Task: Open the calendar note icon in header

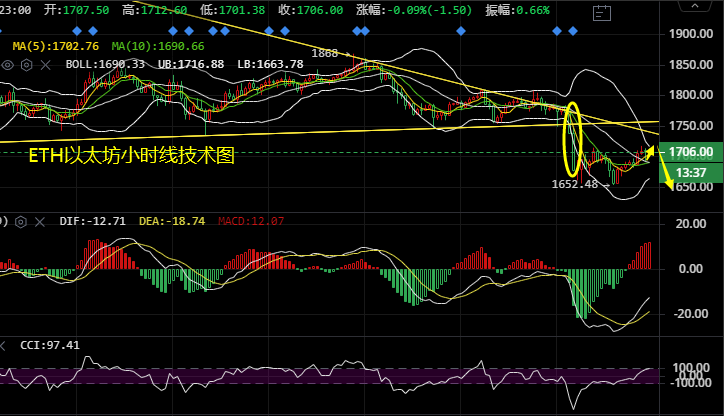Action: (x=602, y=13)
